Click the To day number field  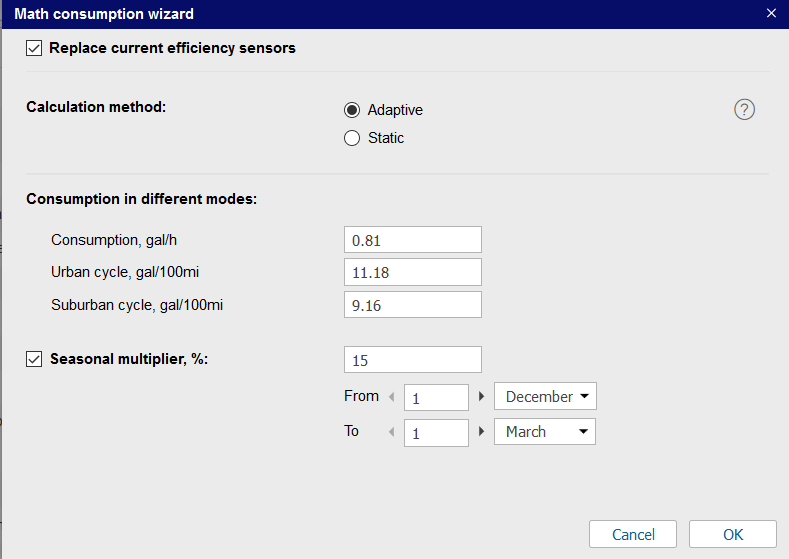coord(436,433)
